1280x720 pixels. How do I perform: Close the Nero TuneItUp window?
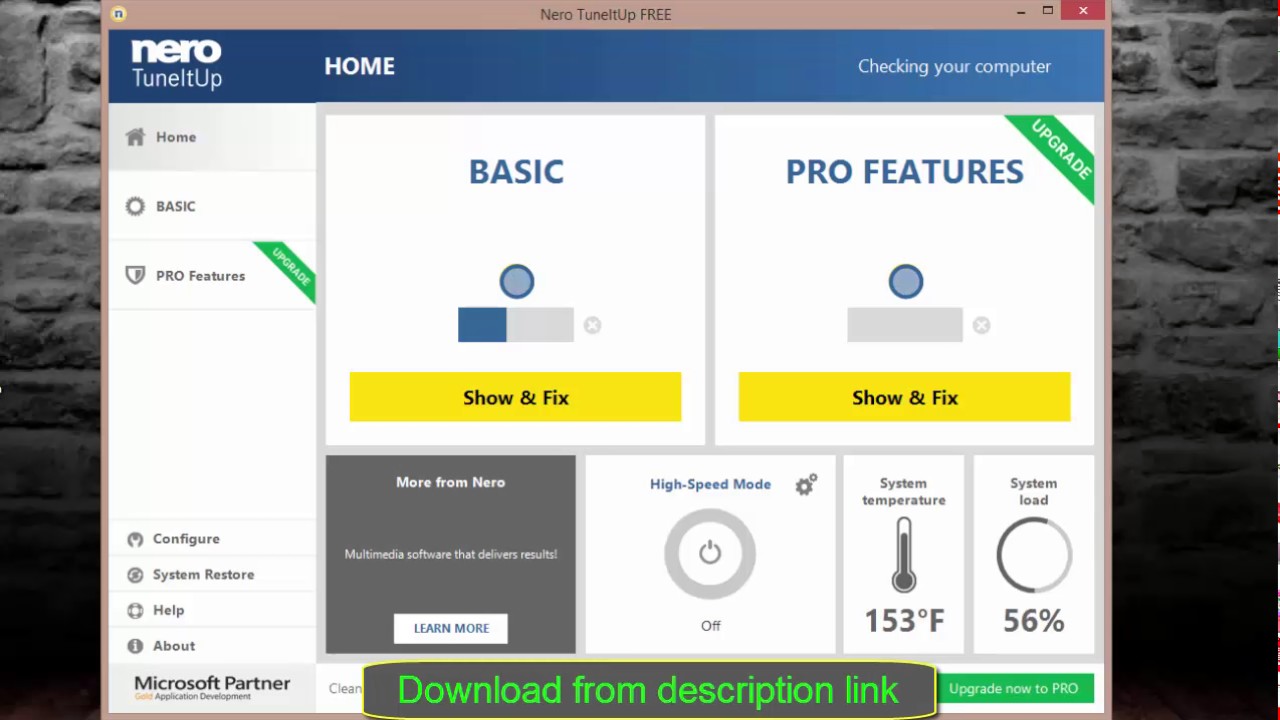click(1083, 11)
